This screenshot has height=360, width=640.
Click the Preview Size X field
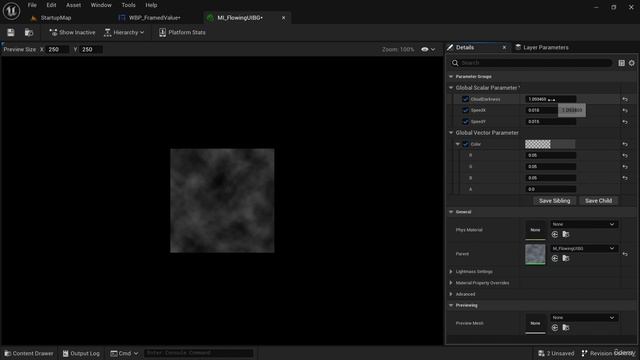[x=58, y=49]
